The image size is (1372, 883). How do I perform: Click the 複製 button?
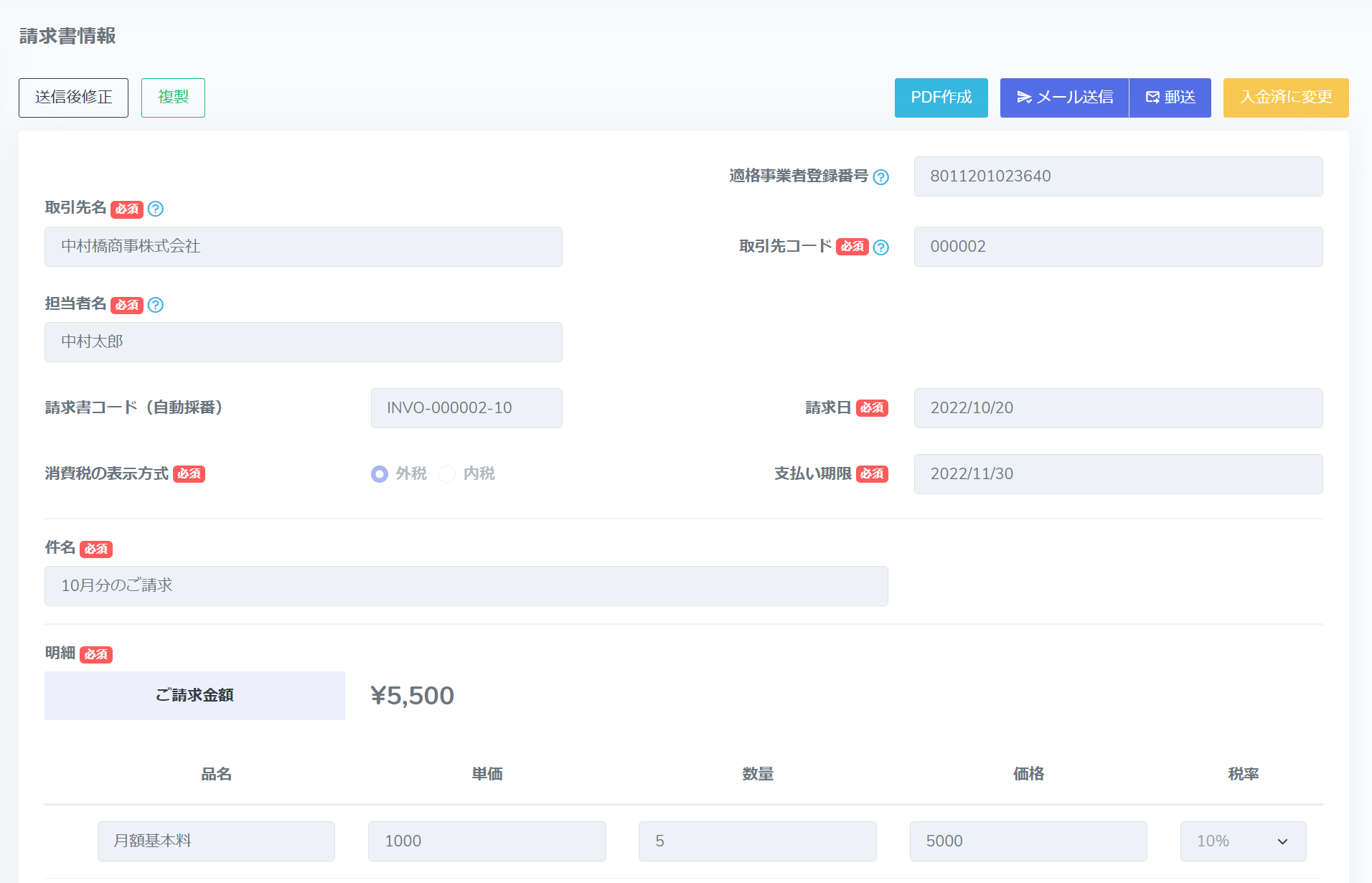(x=173, y=98)
